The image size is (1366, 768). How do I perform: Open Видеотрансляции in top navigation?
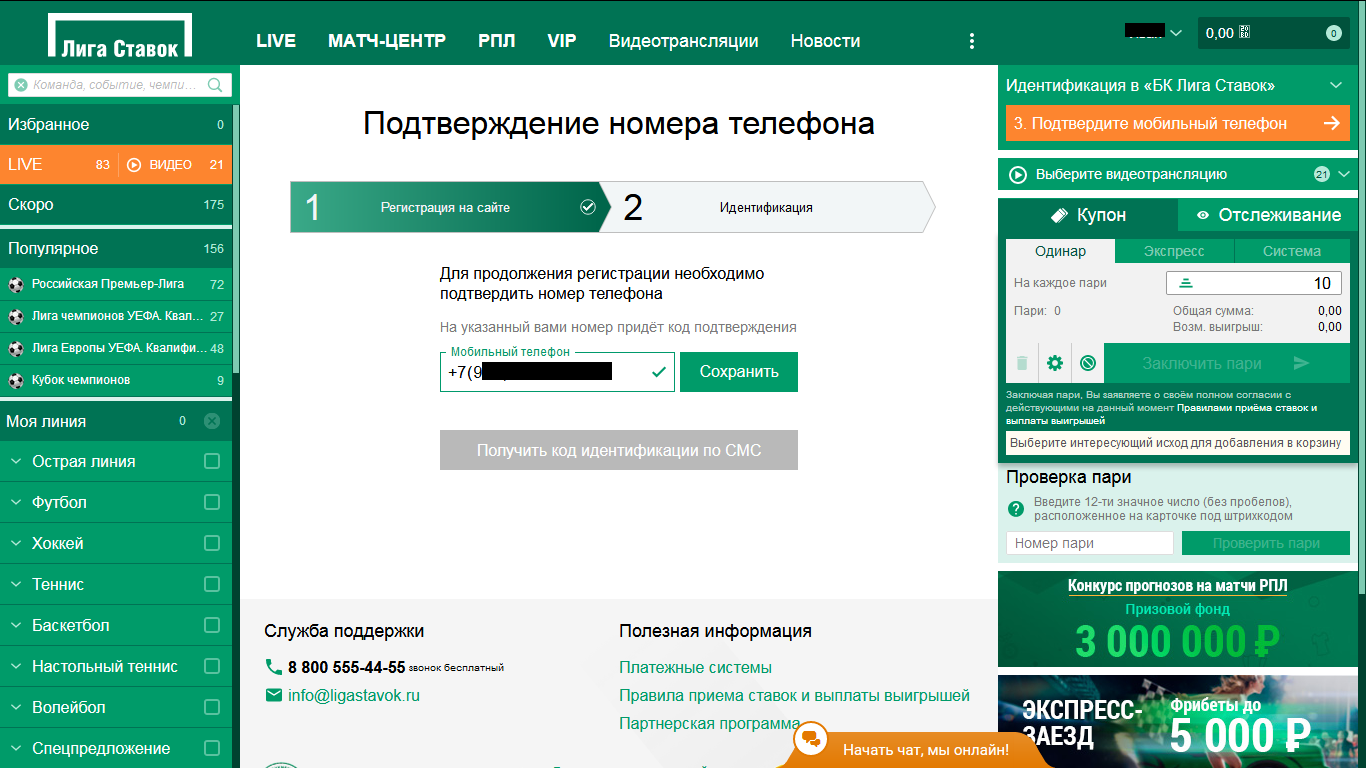(683, 41)
